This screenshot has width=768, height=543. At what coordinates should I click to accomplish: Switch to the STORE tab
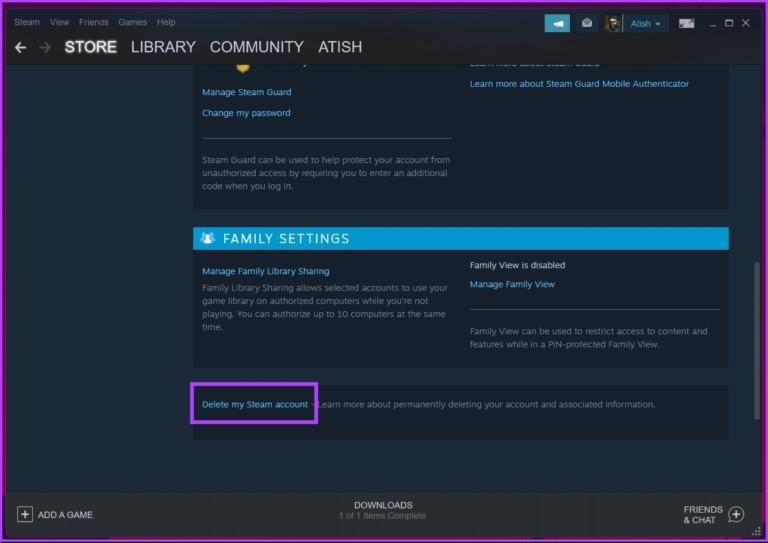[91, 47]
